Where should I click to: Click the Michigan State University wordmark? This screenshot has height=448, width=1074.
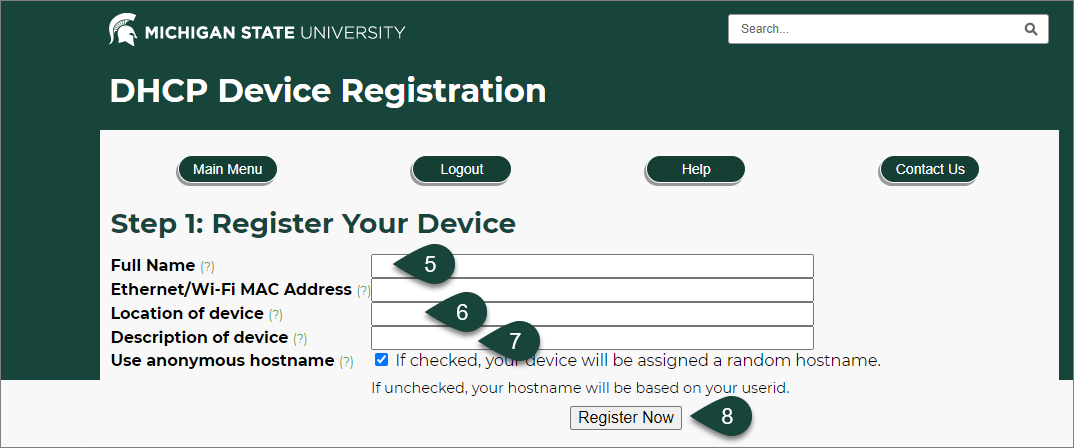(x=275, y=32)
